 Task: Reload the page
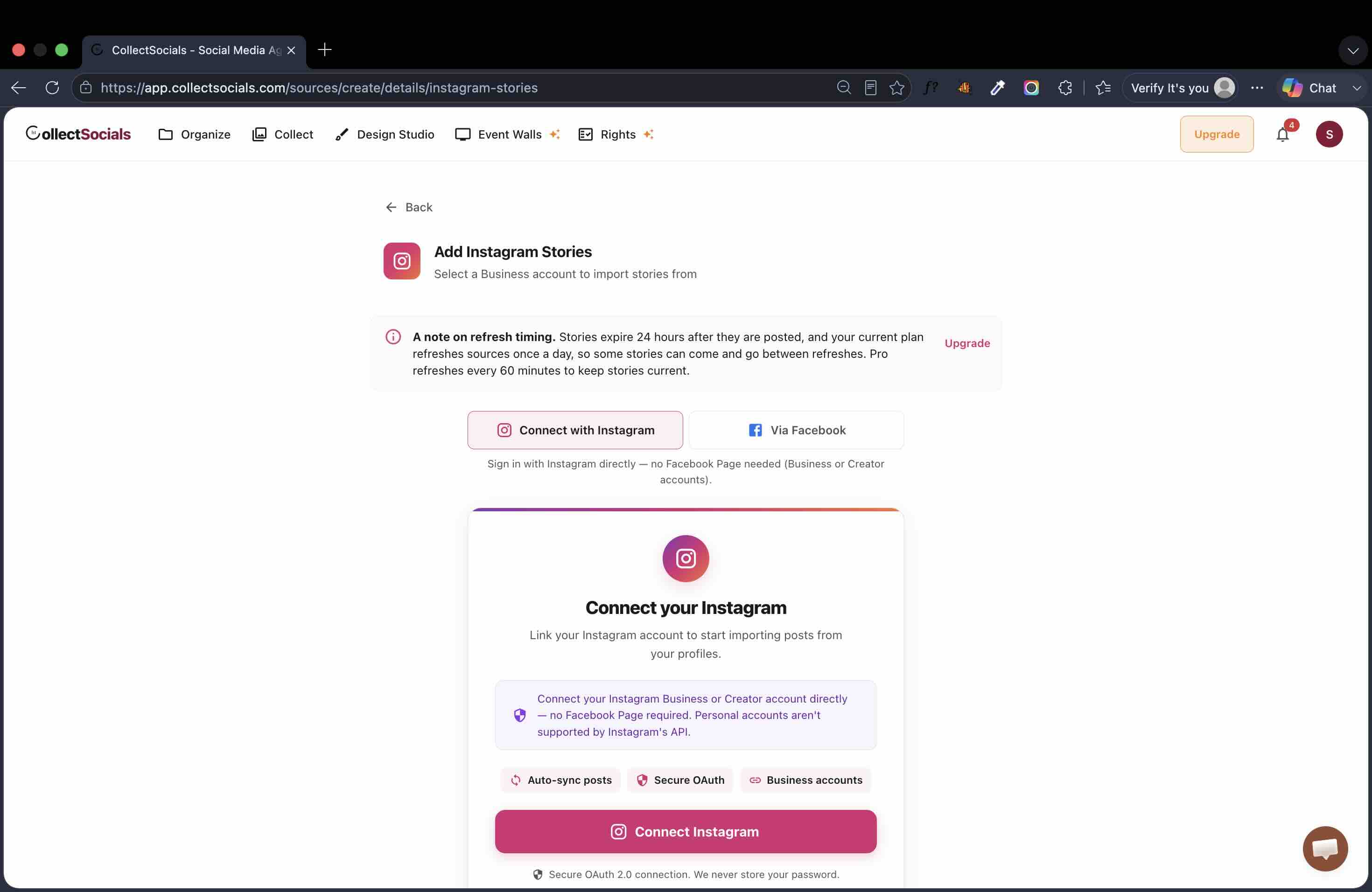tap(52, 88)
